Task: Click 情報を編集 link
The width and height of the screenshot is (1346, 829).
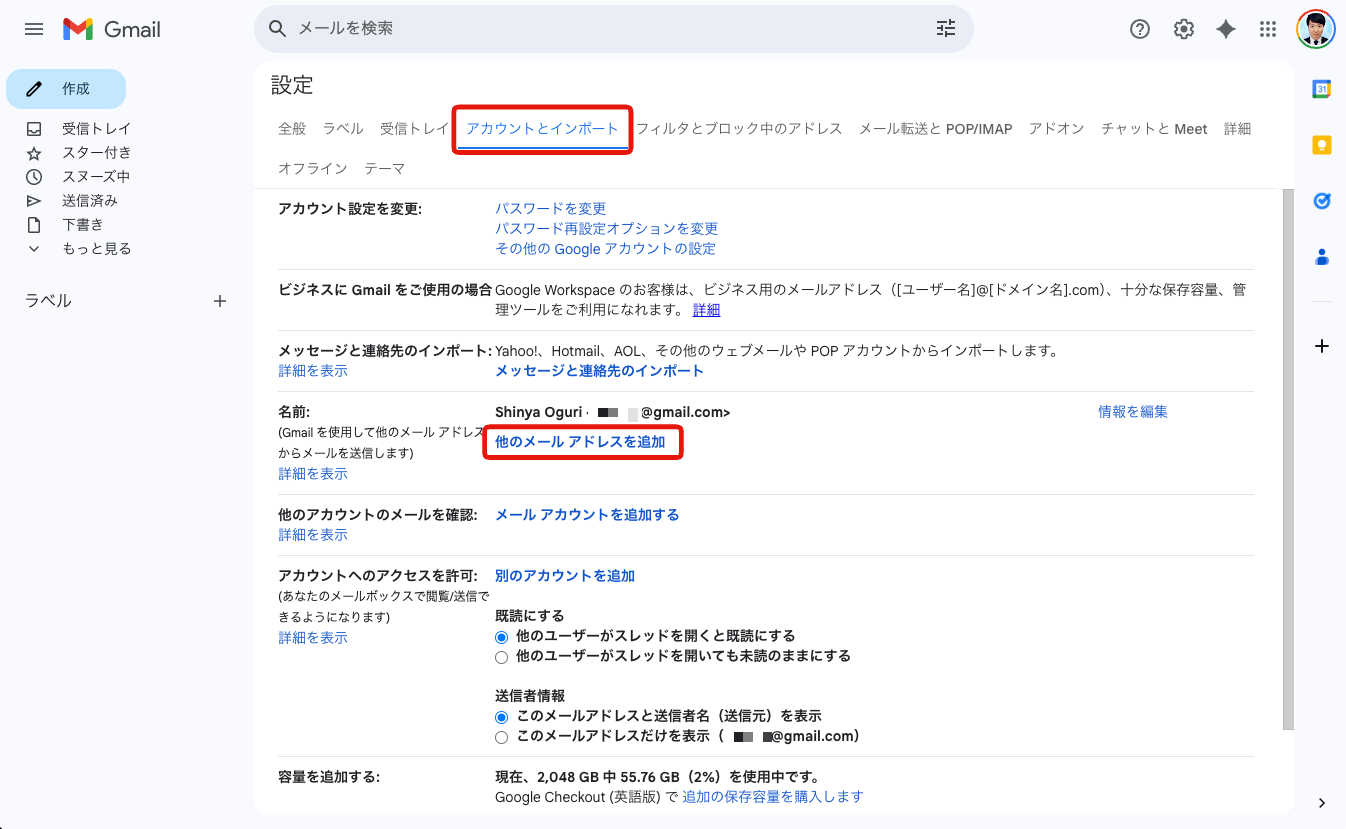Action: 1133,412
